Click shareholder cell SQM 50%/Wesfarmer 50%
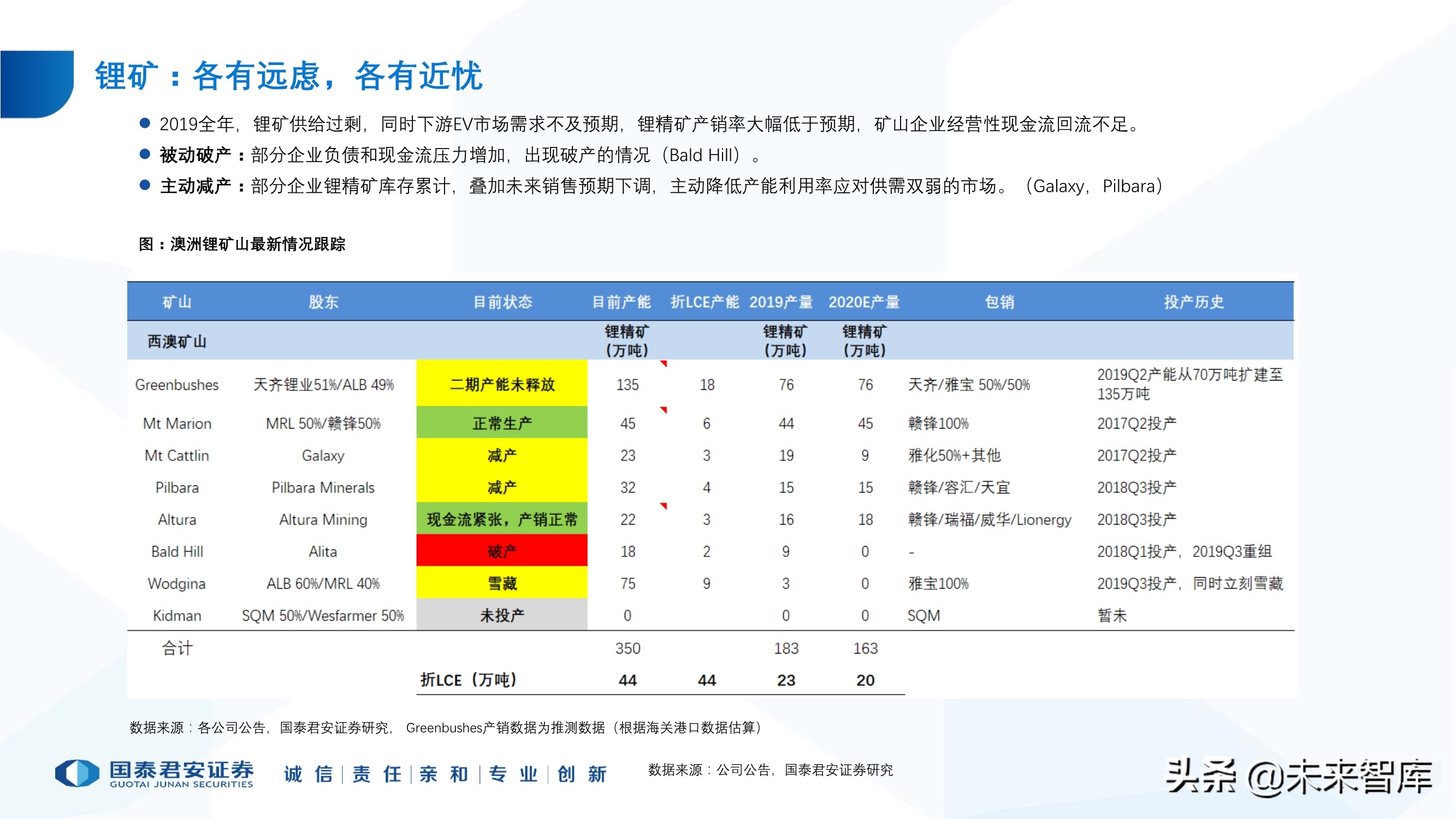Image resolution: width=1456 pixels, height=819 pixels. [323, 615]
